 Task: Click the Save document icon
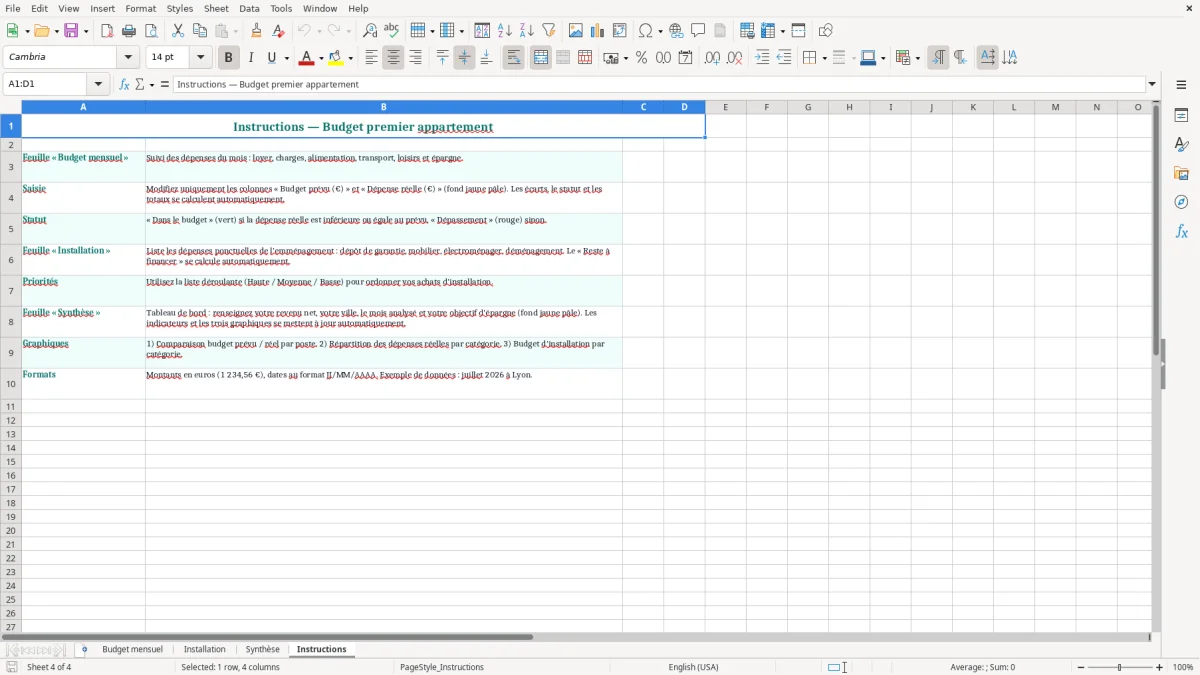point(71,31)
